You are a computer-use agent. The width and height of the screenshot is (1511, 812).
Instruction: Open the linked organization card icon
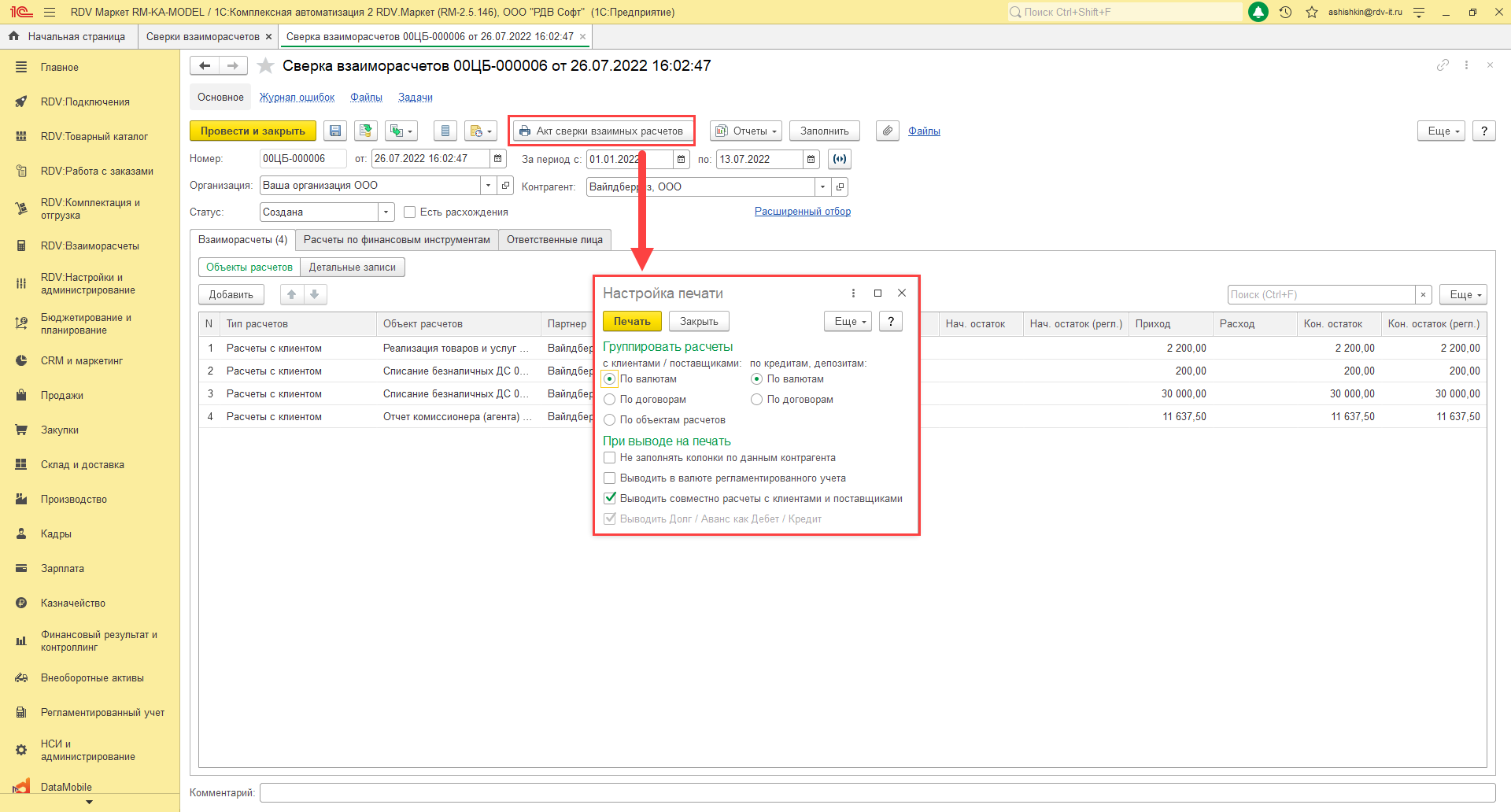(x=505, y=186)
